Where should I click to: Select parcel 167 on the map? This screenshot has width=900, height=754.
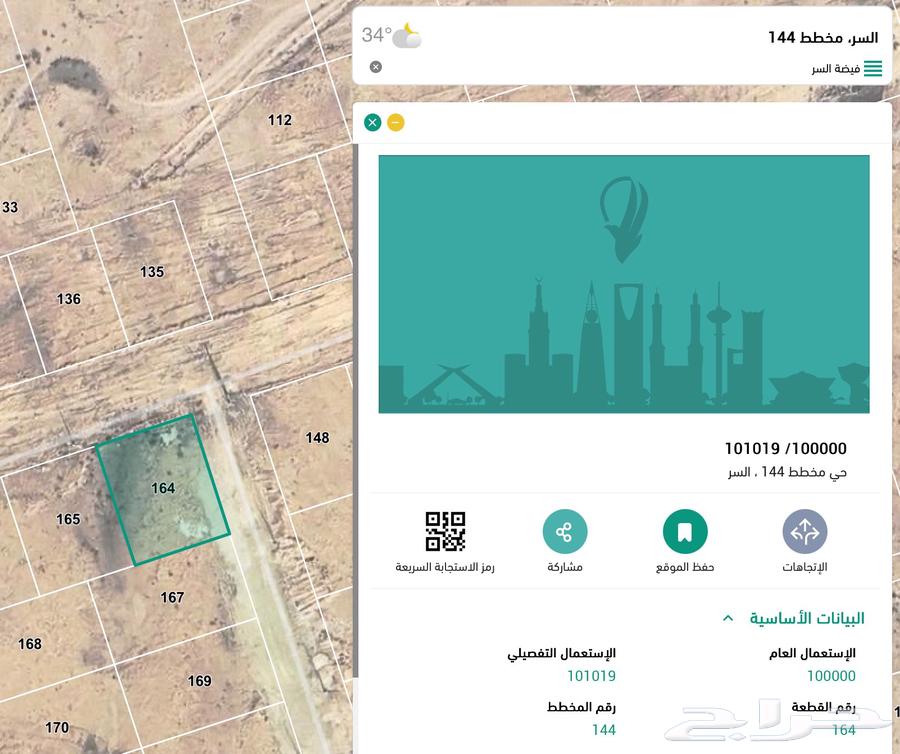coord(172,597)
